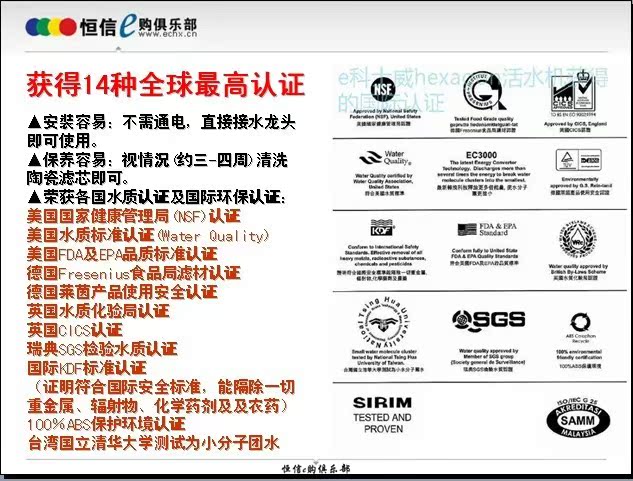Click the SAMM Malaysia oval badge
Viewport: 633px width, 481px height.
click(578, 418)
